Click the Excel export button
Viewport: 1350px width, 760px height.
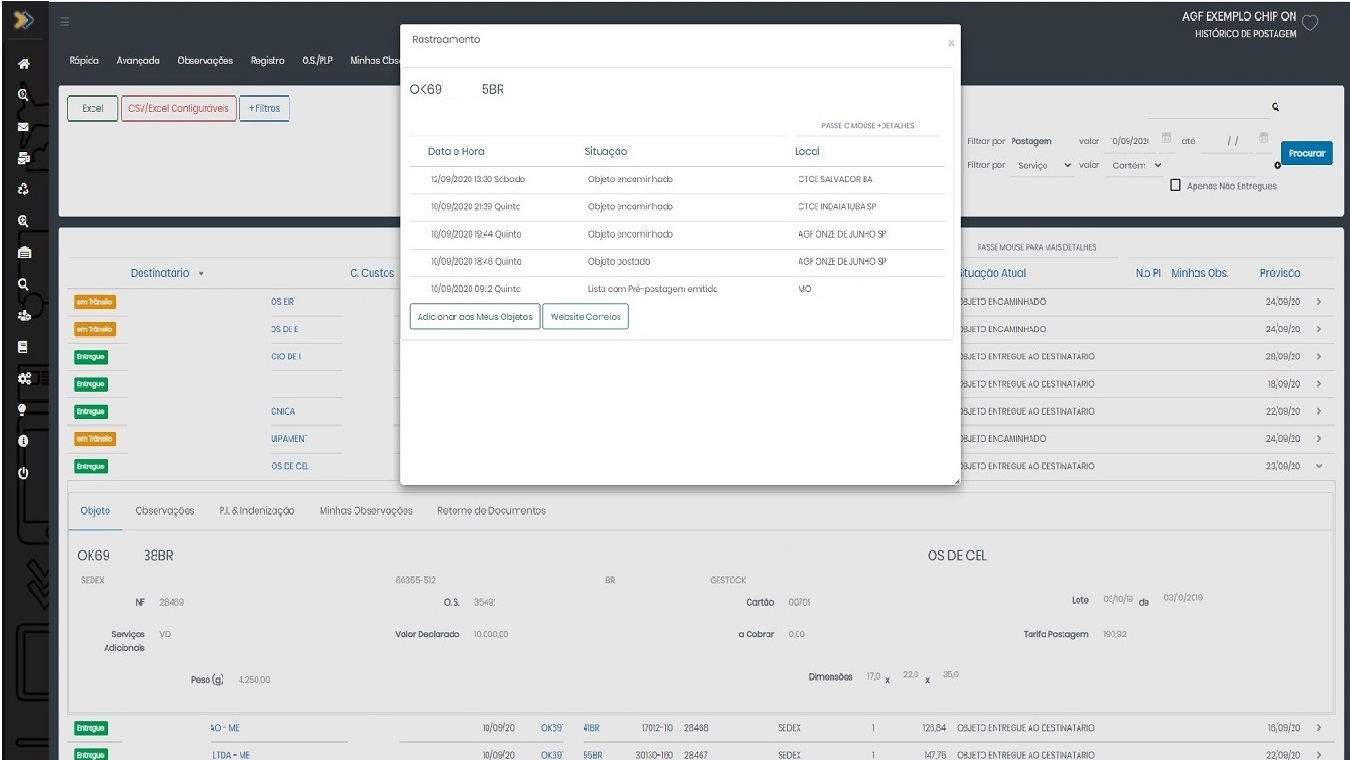pyautogui.click(x=93, y=108)
